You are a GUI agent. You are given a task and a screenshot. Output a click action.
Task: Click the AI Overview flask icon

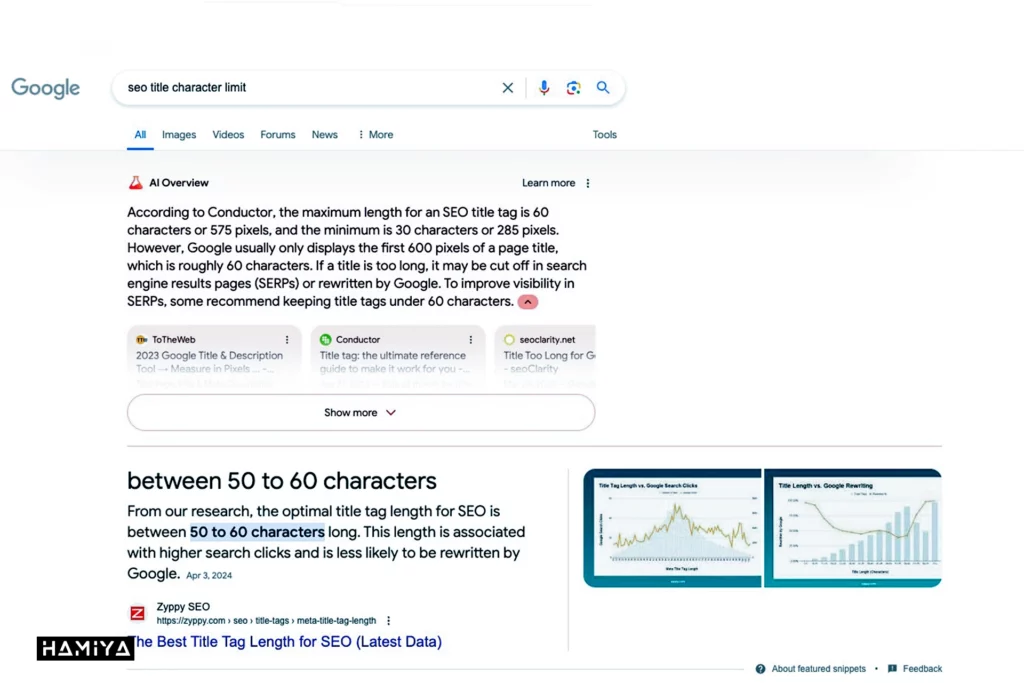(135, 183)
